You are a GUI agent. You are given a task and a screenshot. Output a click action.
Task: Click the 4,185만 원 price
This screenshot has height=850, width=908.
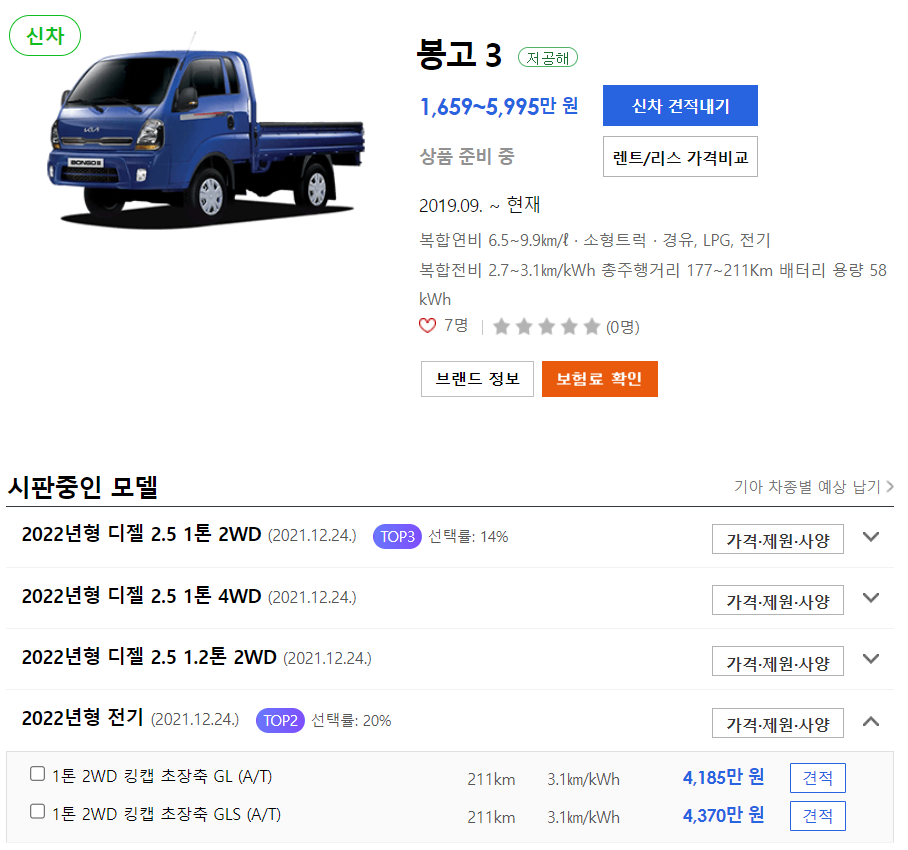click(723, 777)
